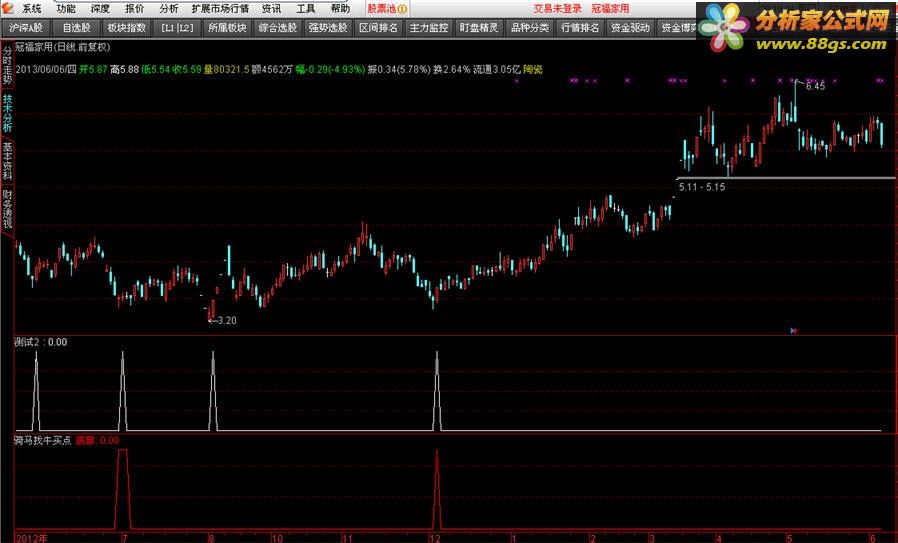Open the 系统 menu
This screenshot has width=898, height=543.
coord(31,9)
